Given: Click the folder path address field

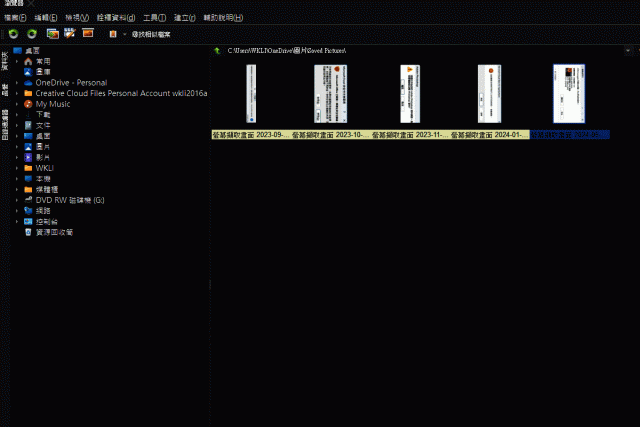Looking at the screenshot, I should [422, 51].
